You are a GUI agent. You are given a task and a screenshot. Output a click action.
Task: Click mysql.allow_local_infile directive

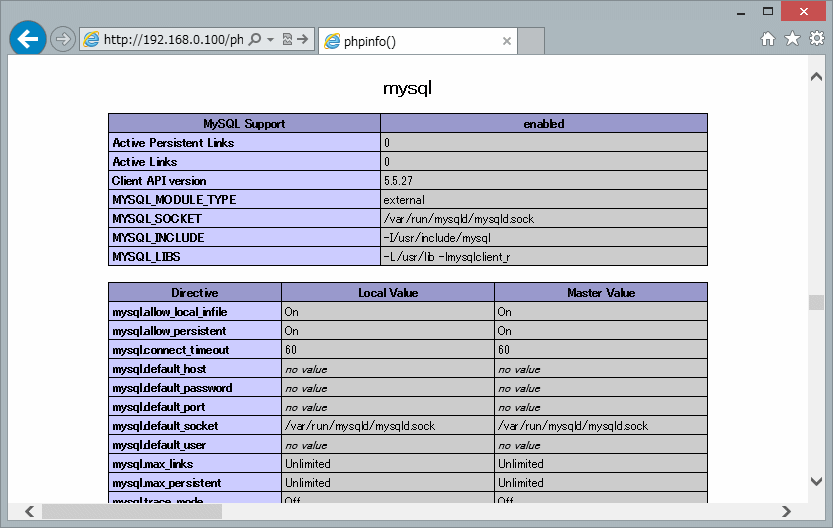point(169,312)
